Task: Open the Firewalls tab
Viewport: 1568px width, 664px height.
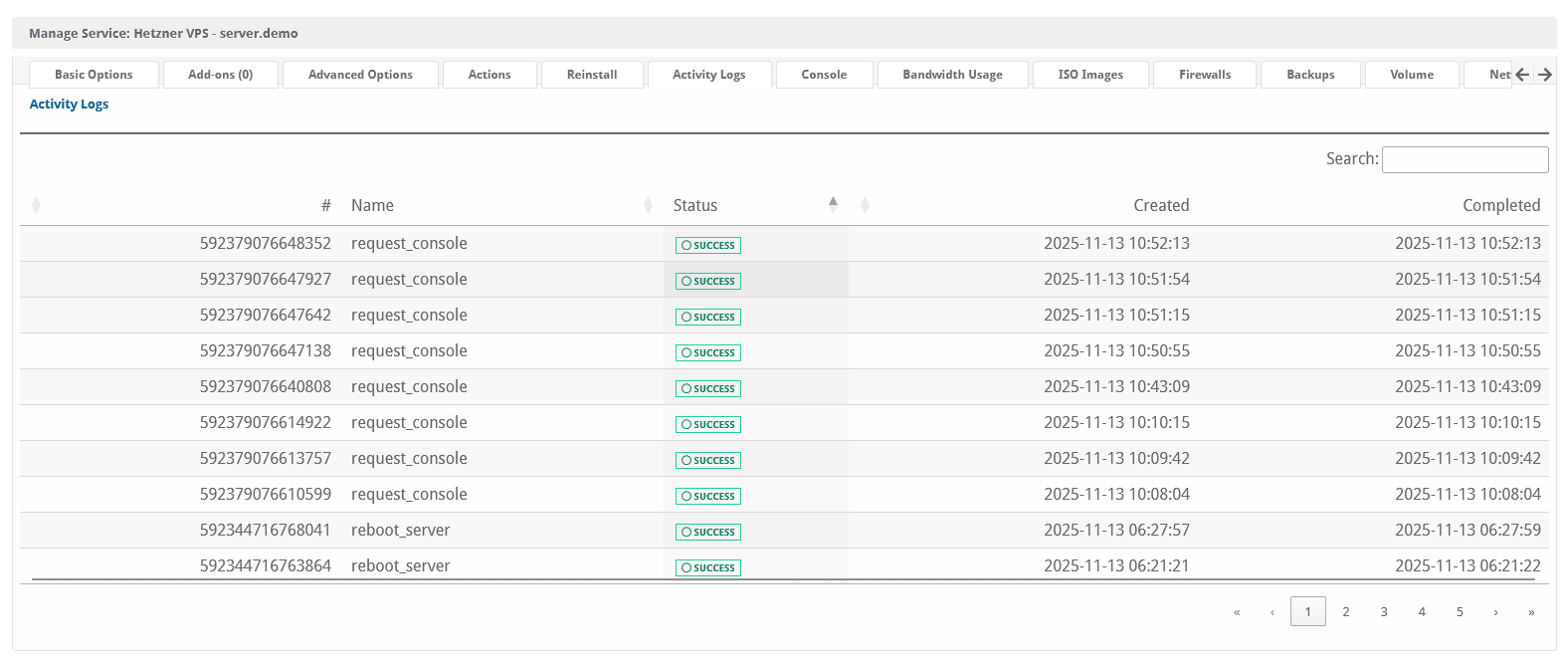Action: point(1205,75)
